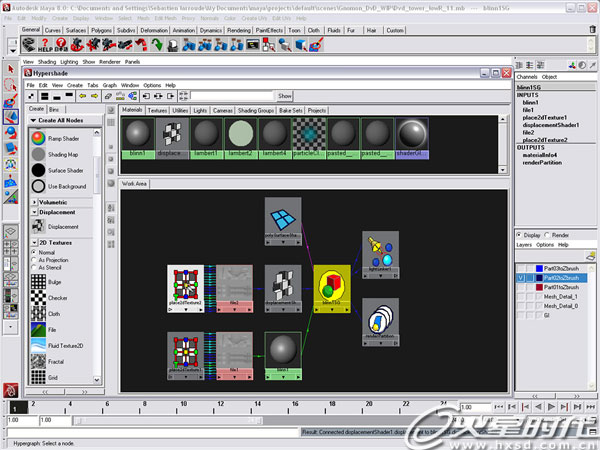
Task: Click the Object menu in Channel Box
Action: click(x=549, y=77)
